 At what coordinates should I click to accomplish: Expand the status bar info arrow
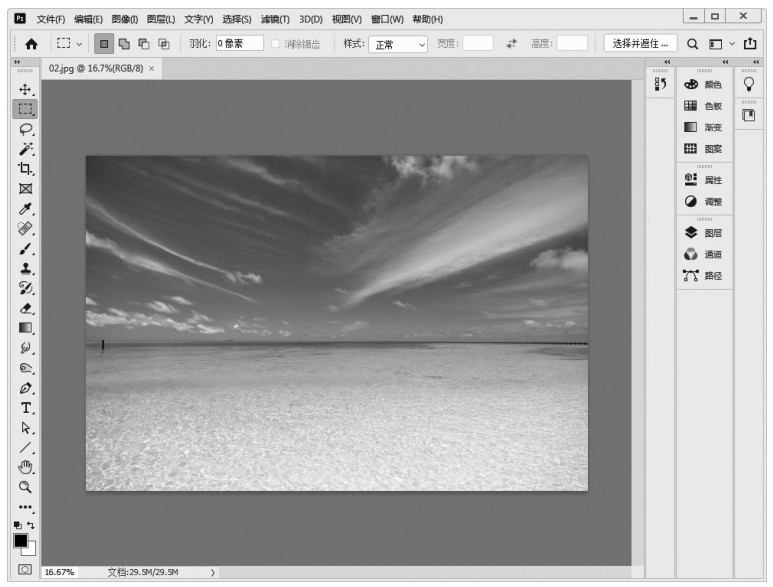tap(213, 572)
